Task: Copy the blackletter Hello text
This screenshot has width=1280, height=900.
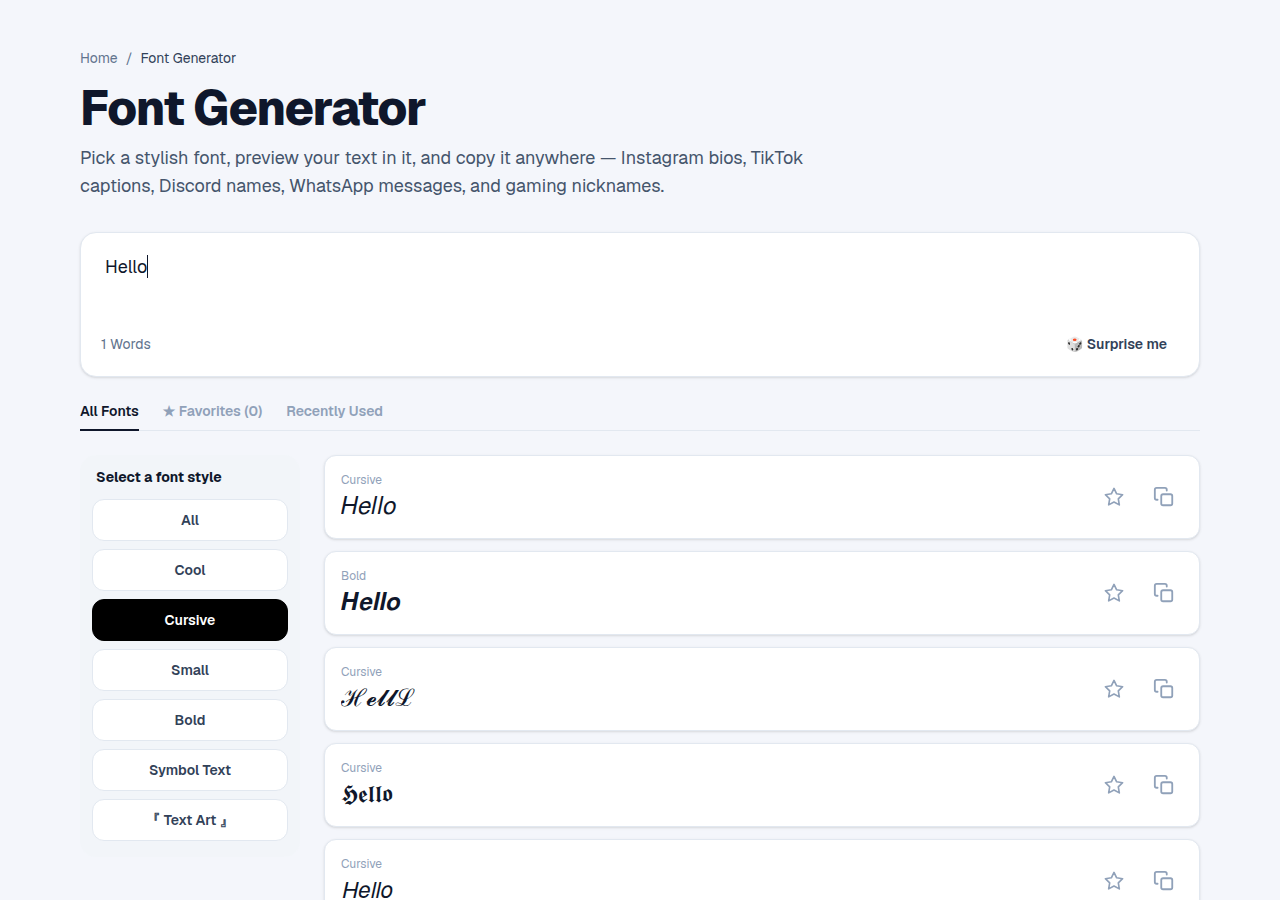Action: pyautogui.click(x=1163, y=785)
